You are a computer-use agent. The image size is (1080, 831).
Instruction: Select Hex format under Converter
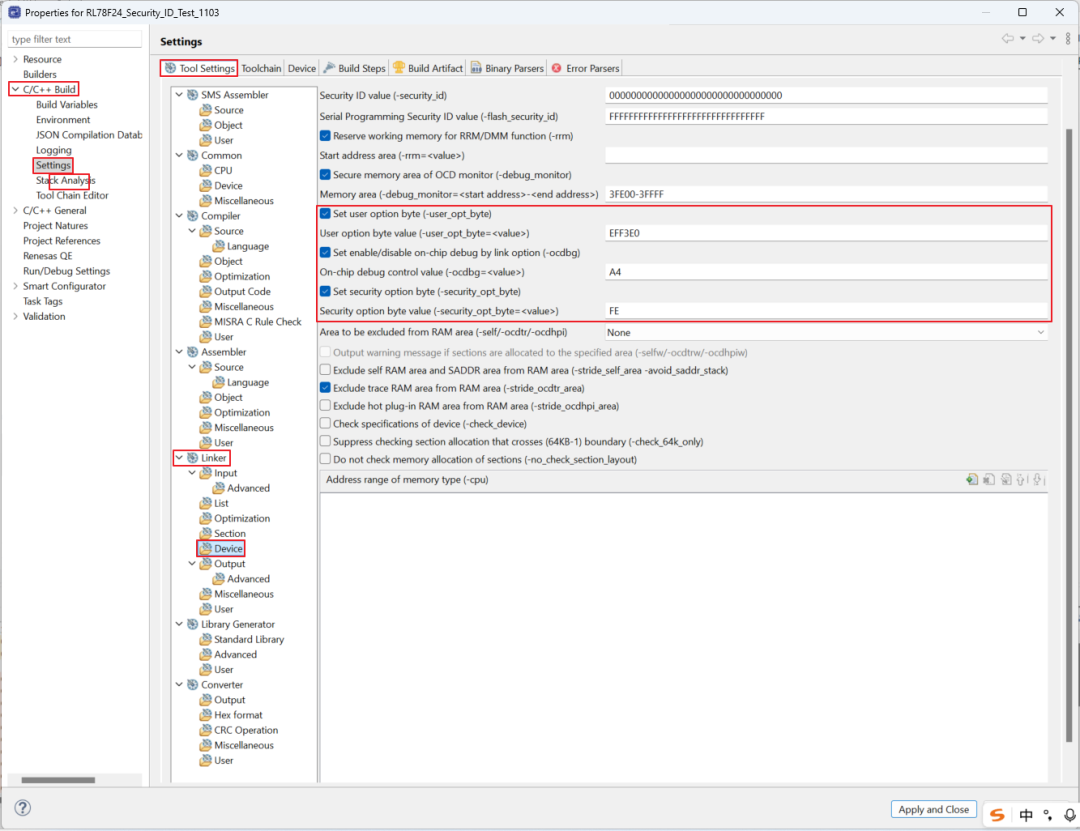pyautogui.click(x=238, y=715)
